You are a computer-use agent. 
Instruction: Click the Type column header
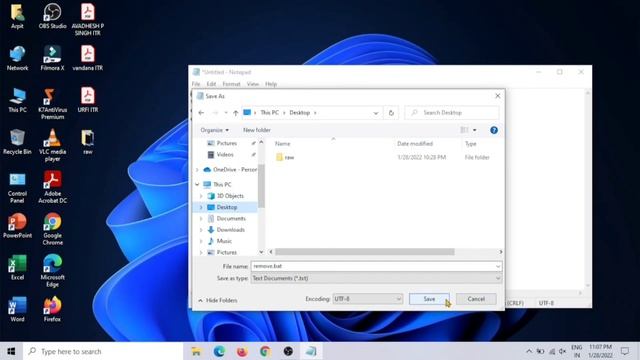(471, 144)
